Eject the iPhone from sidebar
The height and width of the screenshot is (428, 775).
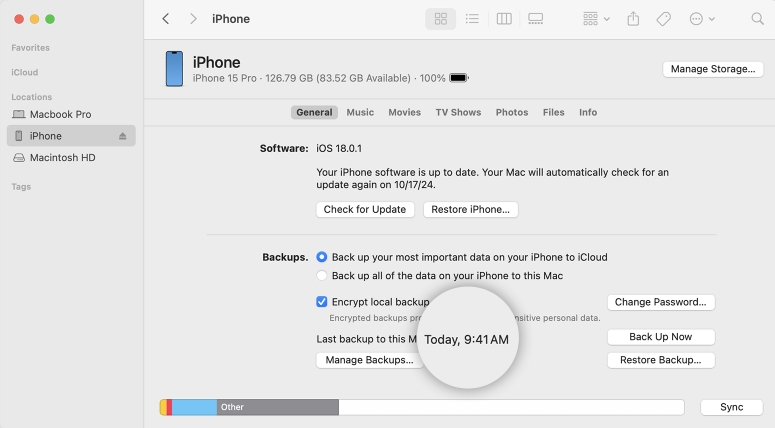(x=123, y=136)
